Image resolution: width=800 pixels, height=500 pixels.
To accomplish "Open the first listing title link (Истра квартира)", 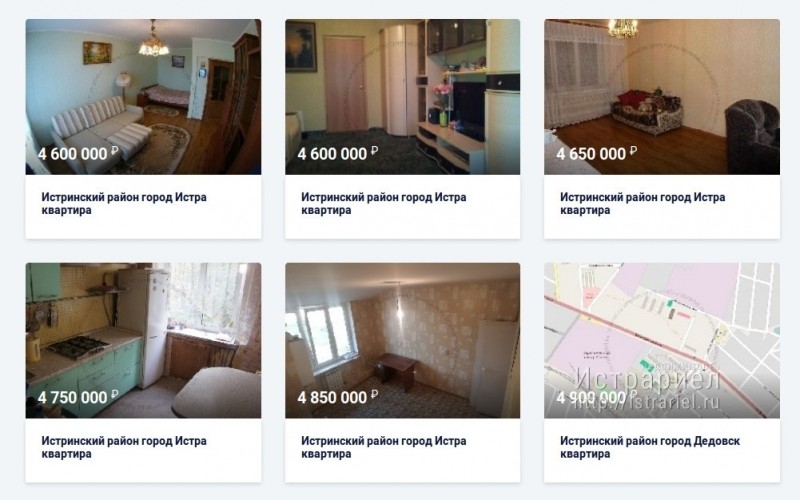I will [x=124, y=204].
